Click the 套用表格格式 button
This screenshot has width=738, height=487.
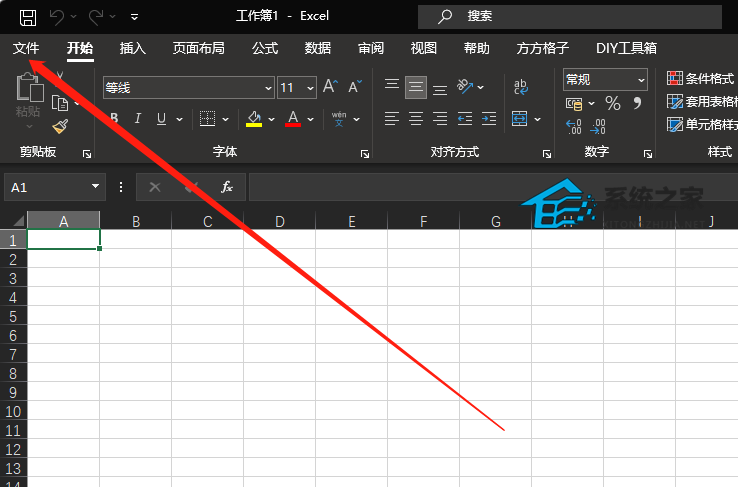point(702,102)
